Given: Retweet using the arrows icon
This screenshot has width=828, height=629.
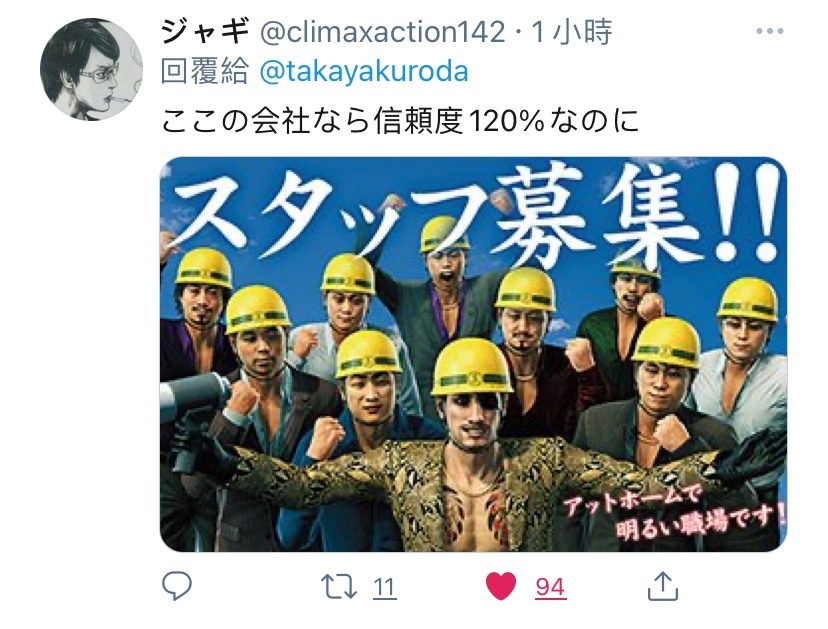Looking at the screenshot, I should [x=338, y=587].
